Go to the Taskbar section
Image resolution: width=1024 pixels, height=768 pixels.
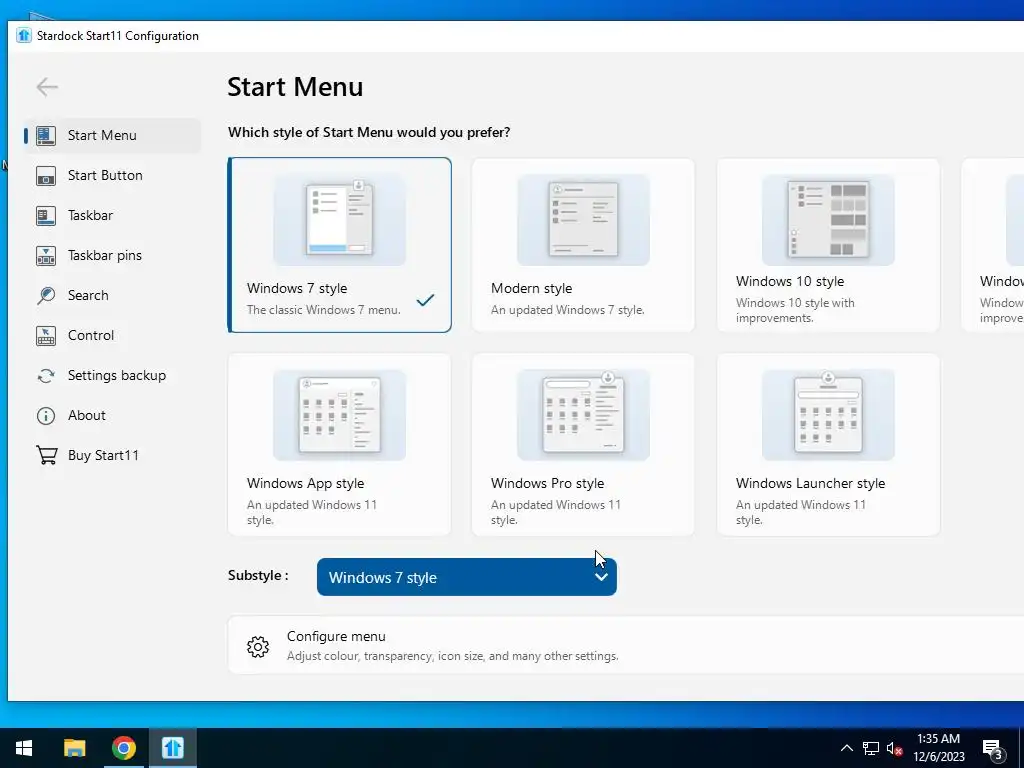tap(112, 216)
